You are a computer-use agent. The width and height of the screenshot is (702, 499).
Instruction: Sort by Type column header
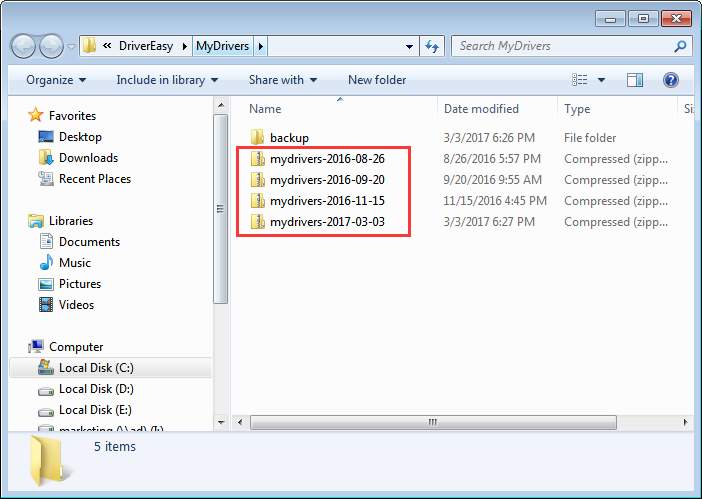577,109
